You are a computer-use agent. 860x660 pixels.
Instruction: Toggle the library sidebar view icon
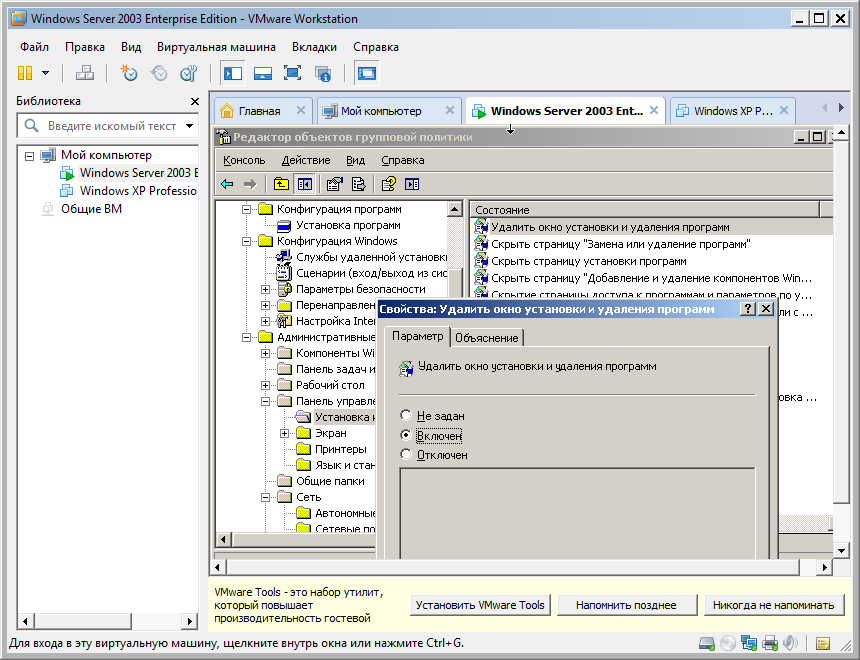coord(233,73)
